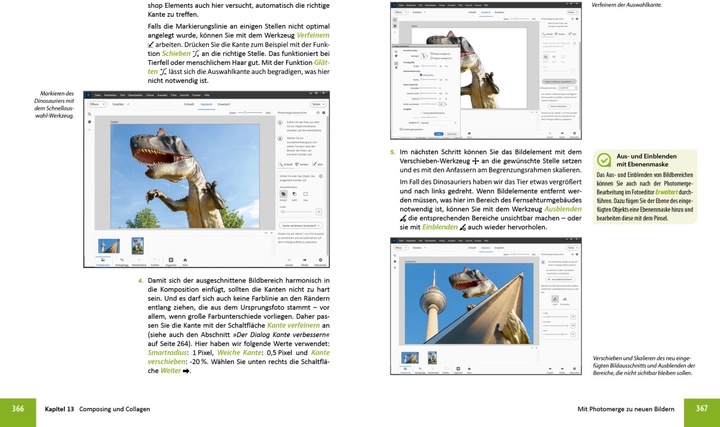The width and height of the screenshot is (720, 427).
Task: Select TV tower thumbnail in dinosaur sky screenshot's photo bin
Action: [x=109, y=246]
